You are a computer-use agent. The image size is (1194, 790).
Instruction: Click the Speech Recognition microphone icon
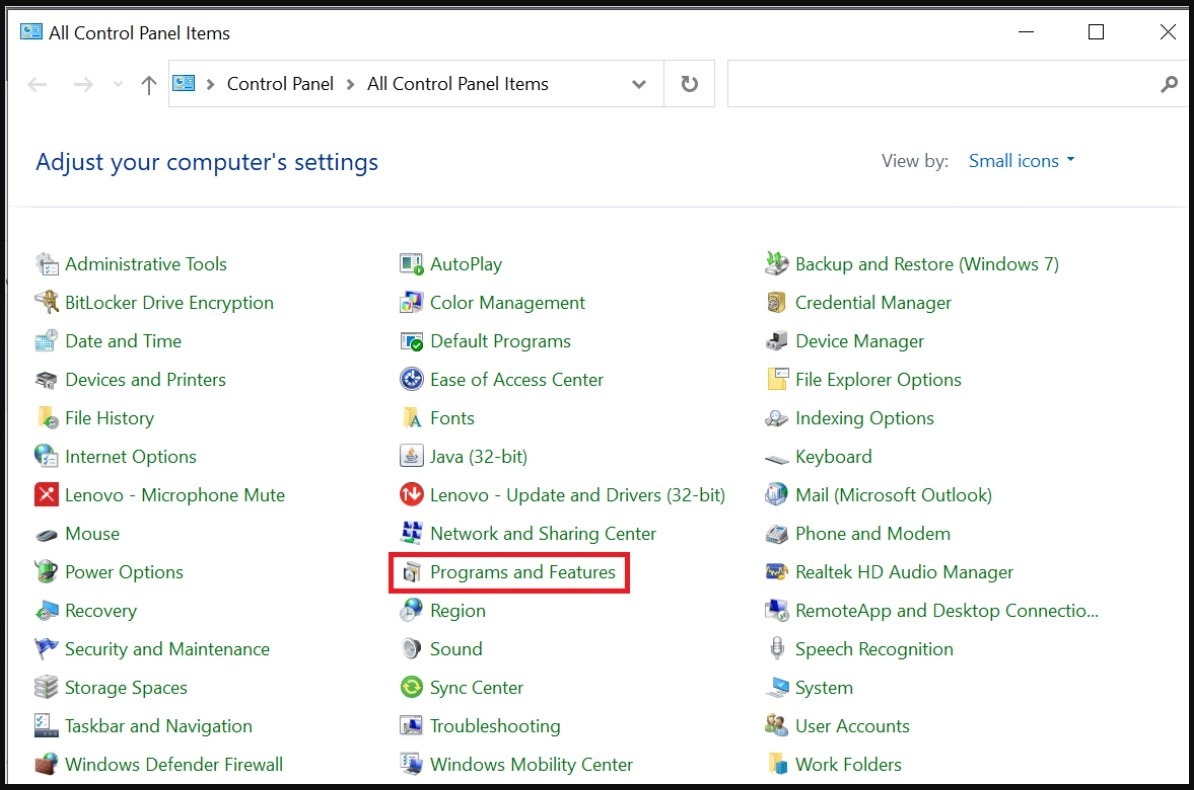[777, 649]
